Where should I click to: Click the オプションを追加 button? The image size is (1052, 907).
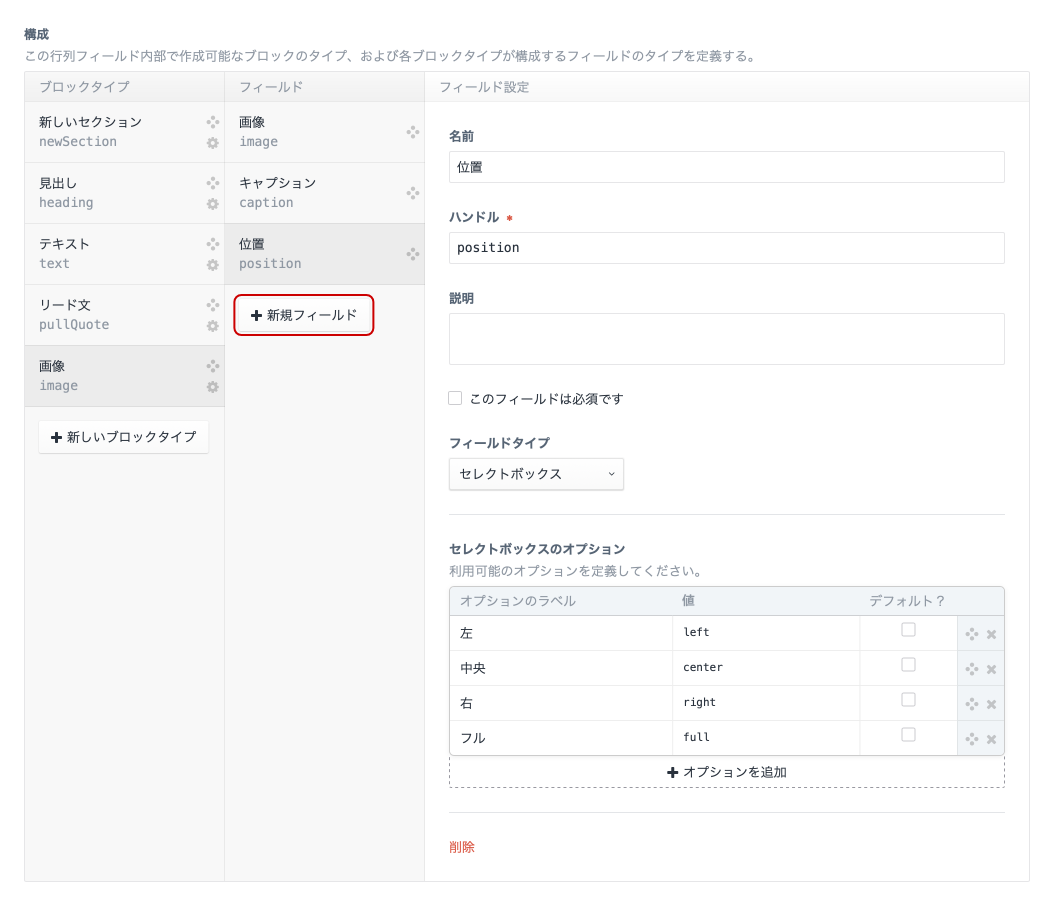[x=727, y=771]
